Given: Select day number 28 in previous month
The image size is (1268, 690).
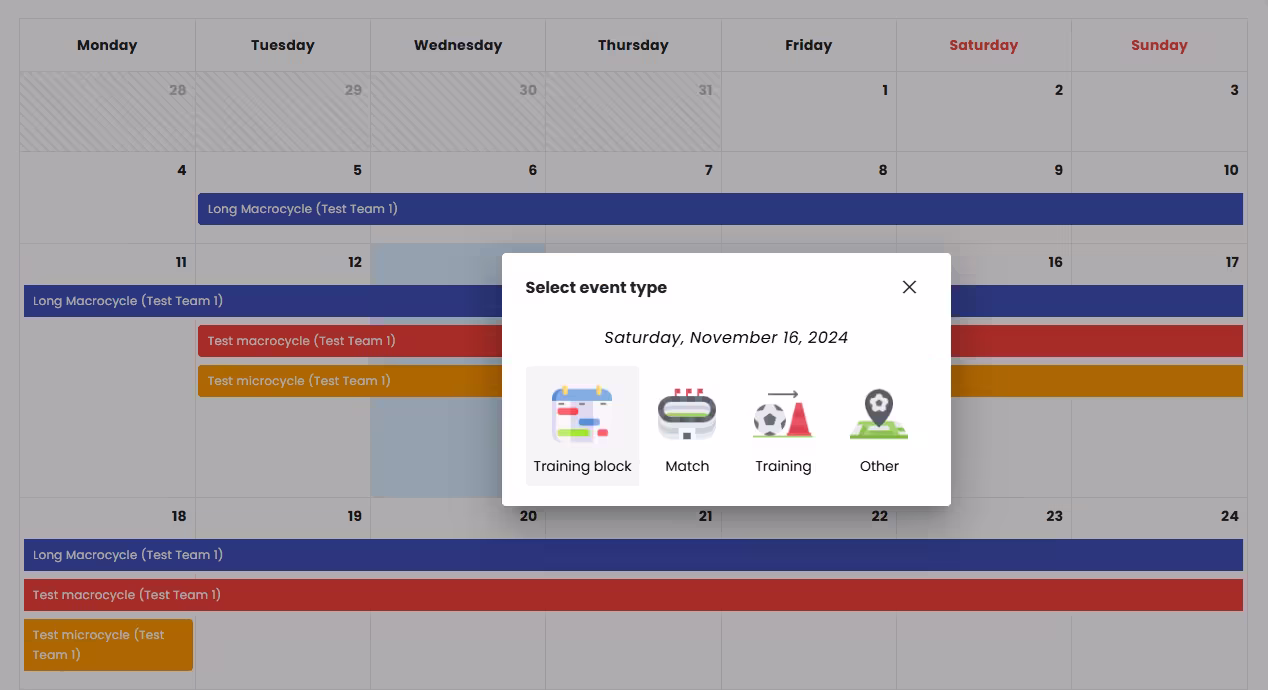Looking at the screenshot, I should (x=178, y=90).
